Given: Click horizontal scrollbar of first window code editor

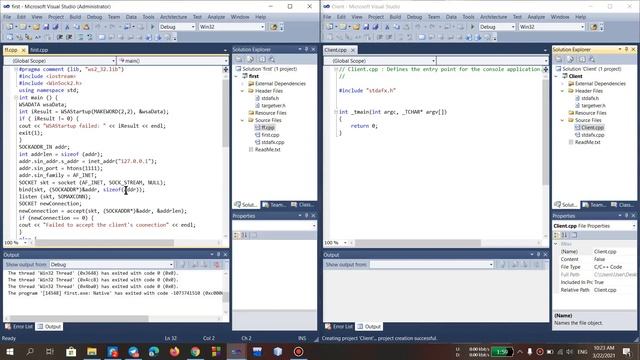Looking at the screenshot, I should coord(104,243).
